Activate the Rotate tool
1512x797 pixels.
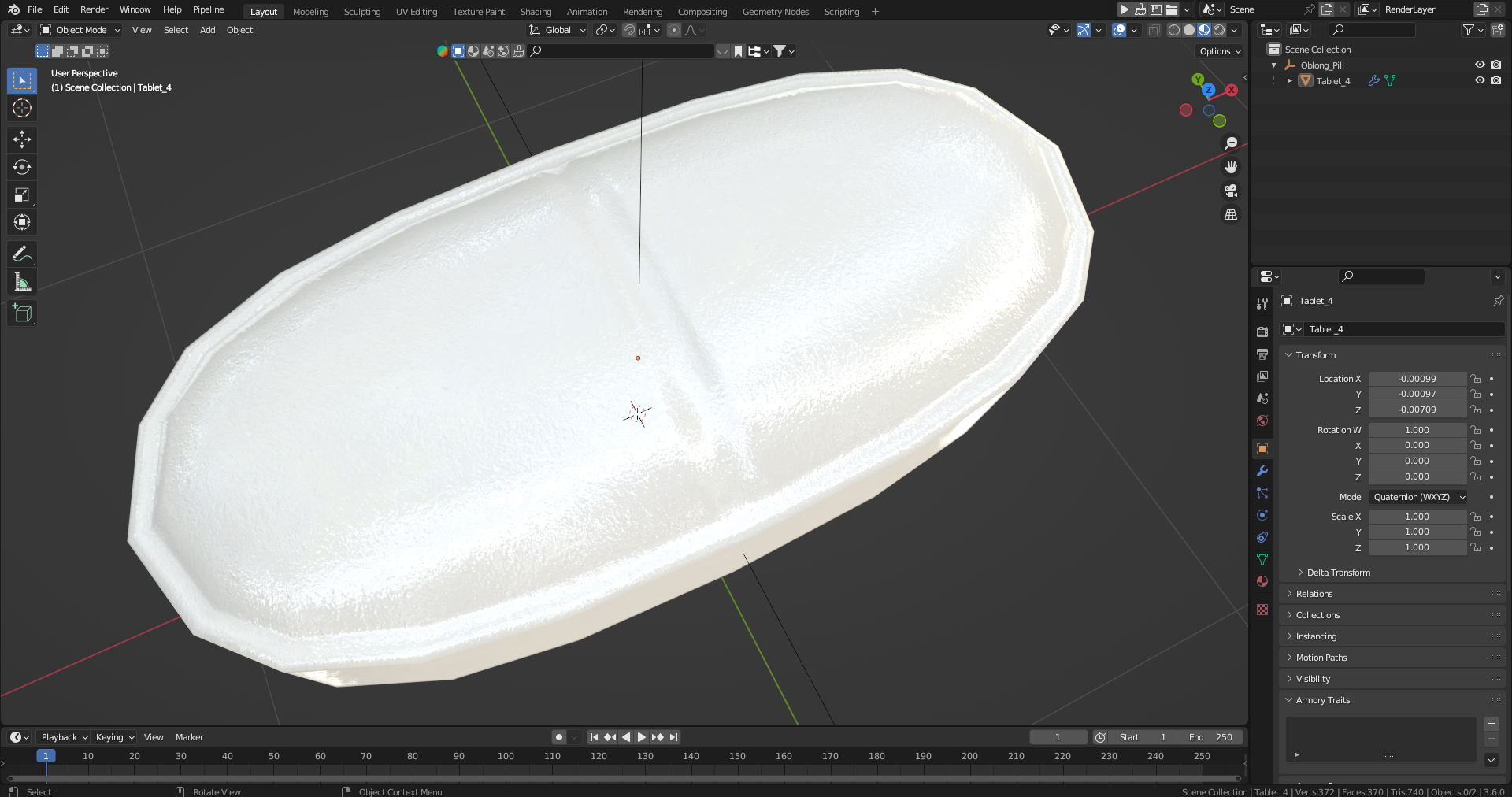pos(22,167)
